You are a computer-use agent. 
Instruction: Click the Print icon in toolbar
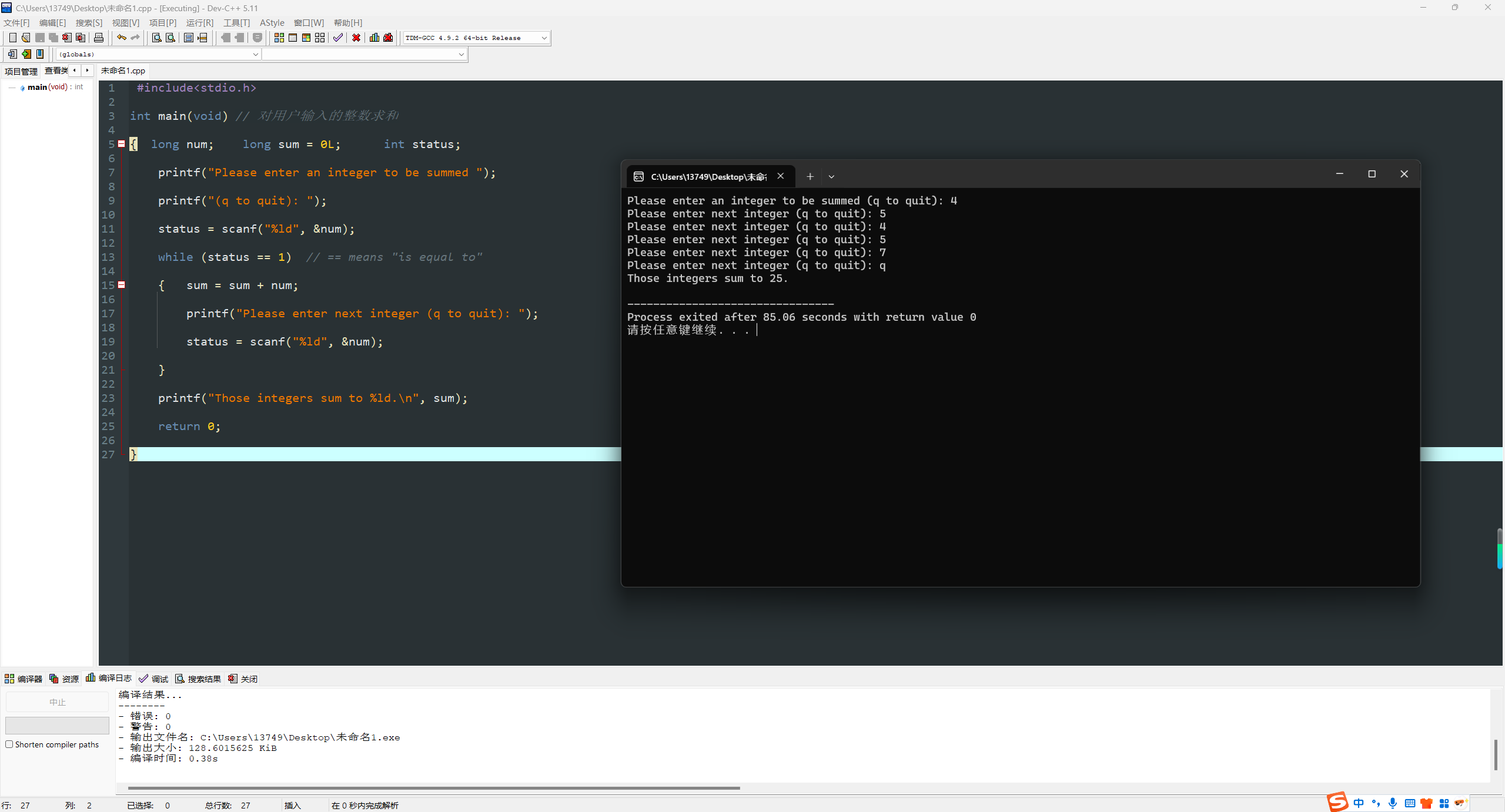(99, 38)
